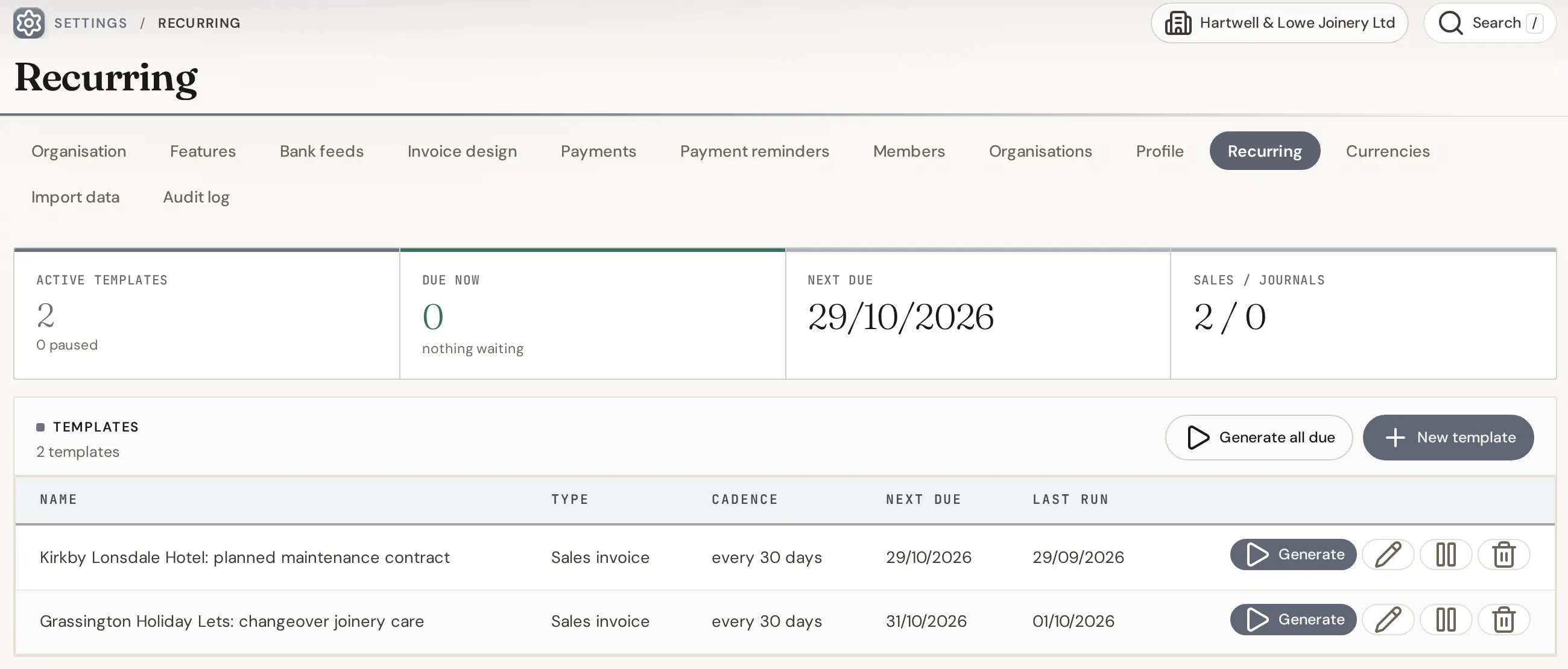The width and height of the screenshot is (1568, 669).
Task: Switch to Invoice design tab
Action: click(462, 151)
